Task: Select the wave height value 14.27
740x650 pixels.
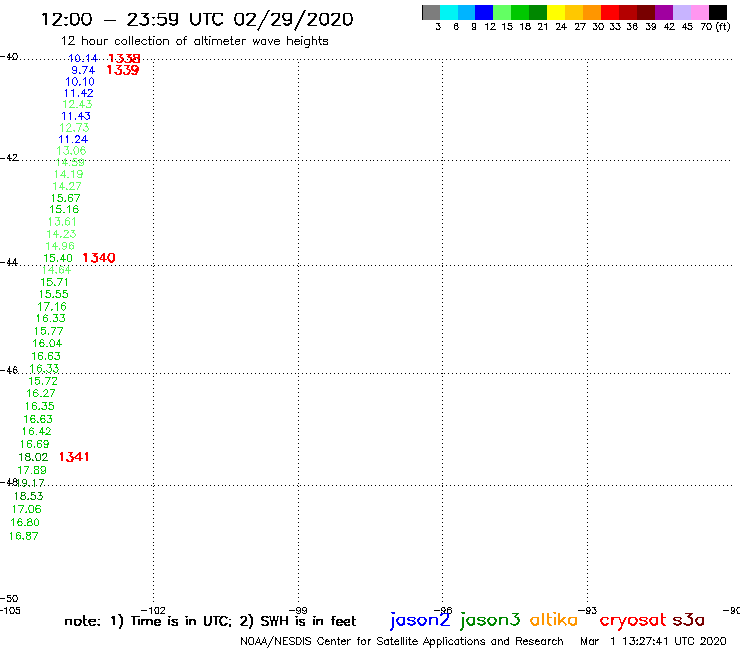Action: [67, 186]
